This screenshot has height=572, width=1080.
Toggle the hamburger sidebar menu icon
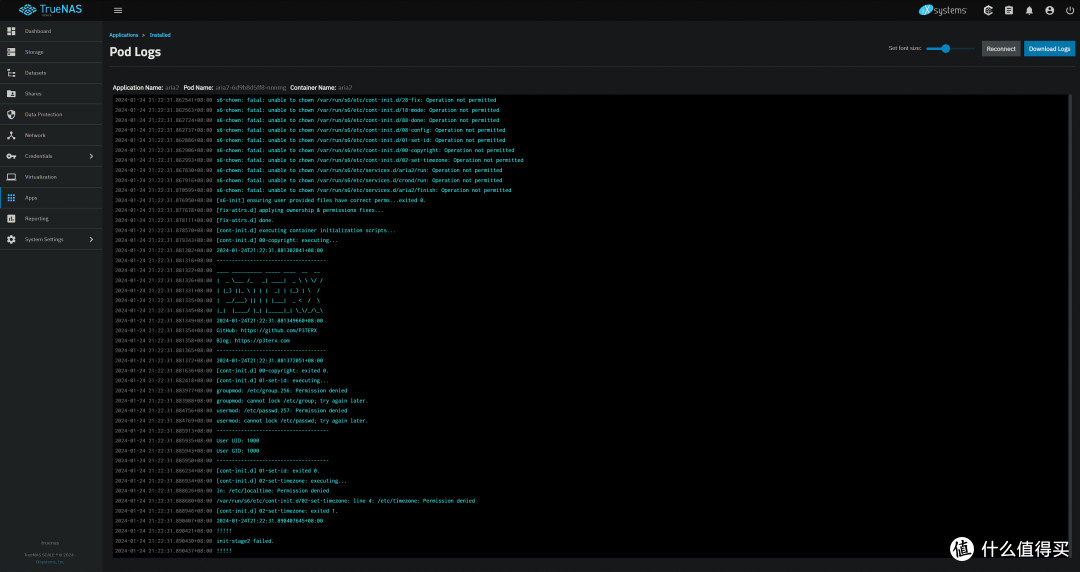[118, 10]
